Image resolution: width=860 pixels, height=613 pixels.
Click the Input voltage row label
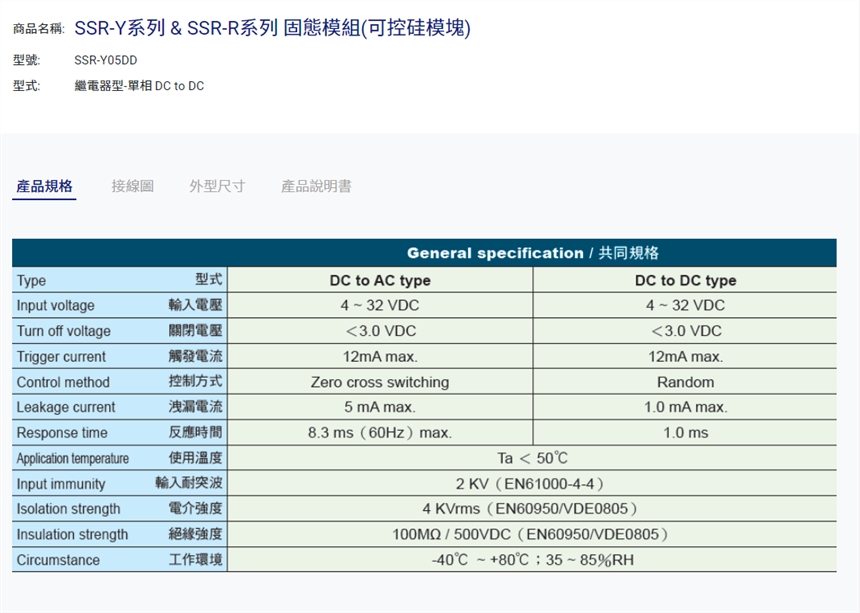(55, 305)
